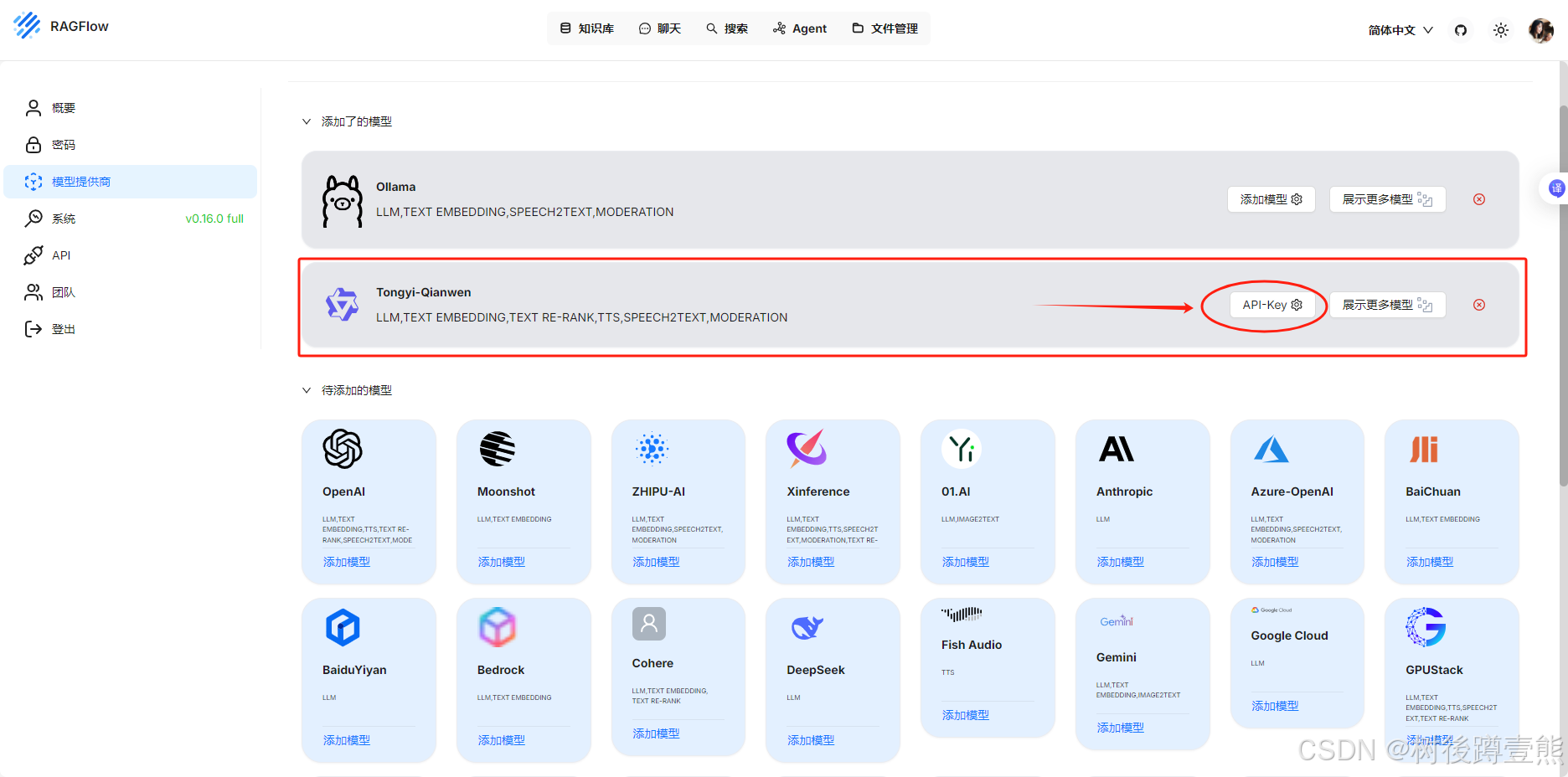The image size is (1568, 777).
Task: Click 展示更多模型 for Tongyi-Qianwen
Action: coord(1387,305)
